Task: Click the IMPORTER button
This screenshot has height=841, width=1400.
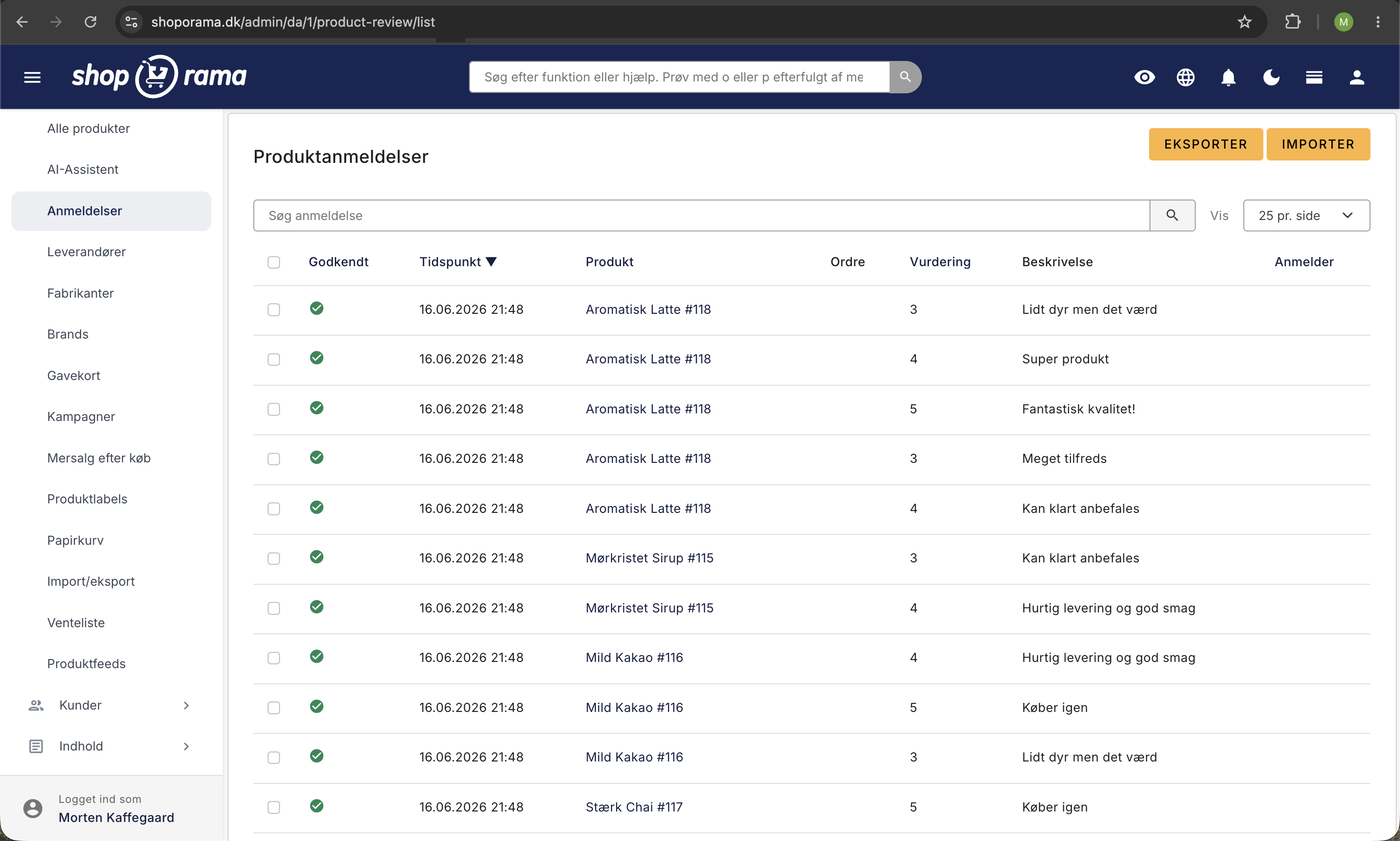Action: (1318, 144)
